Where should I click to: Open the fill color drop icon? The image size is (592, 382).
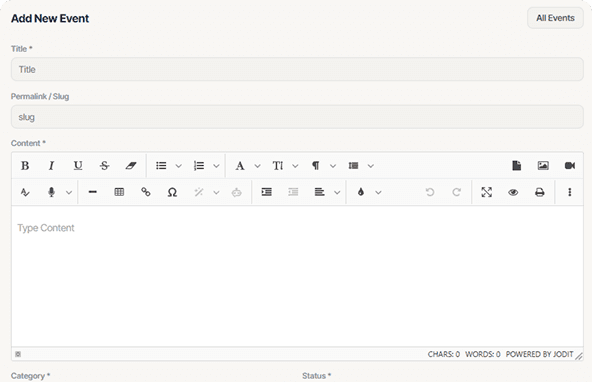pyautogui.click(x=361, y=193)
